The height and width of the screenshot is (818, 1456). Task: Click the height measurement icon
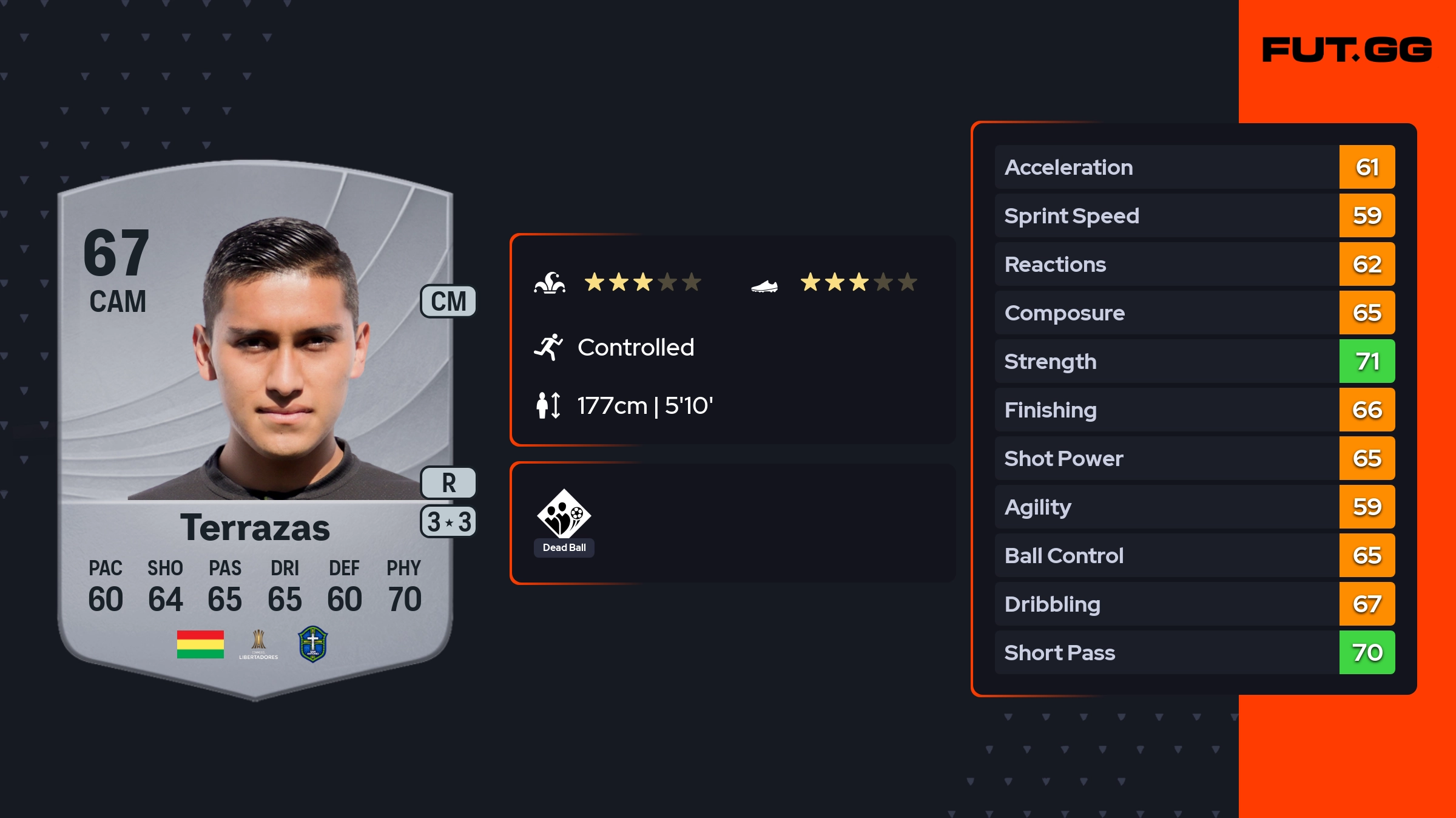click(x=548, y=405)
